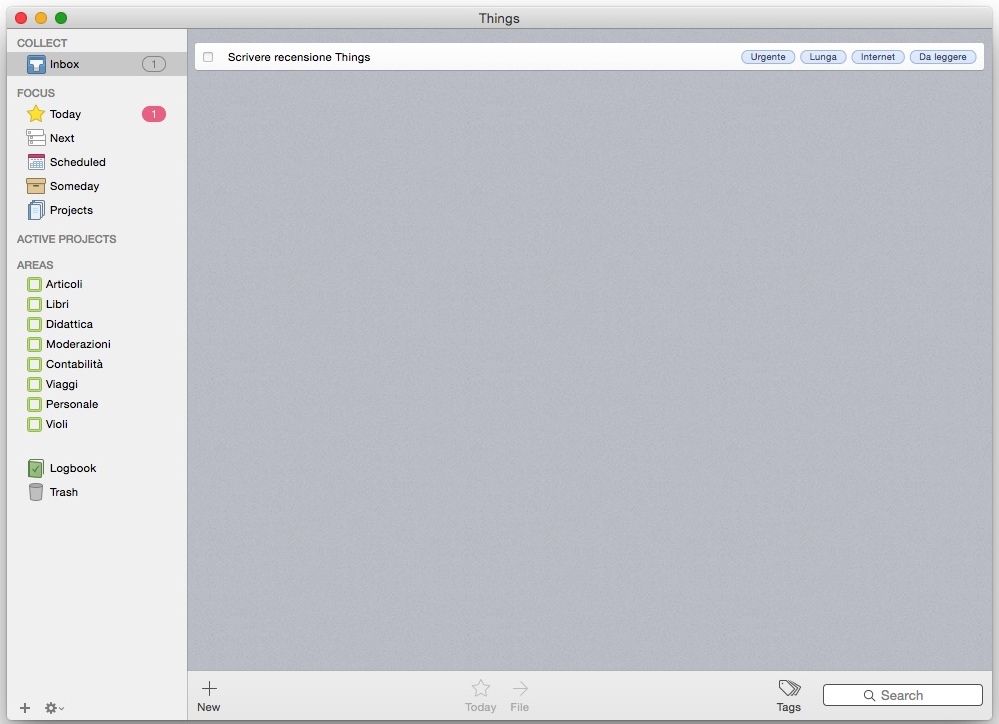
Task: Select the Didattica area name
Action: tap(69, 324)
